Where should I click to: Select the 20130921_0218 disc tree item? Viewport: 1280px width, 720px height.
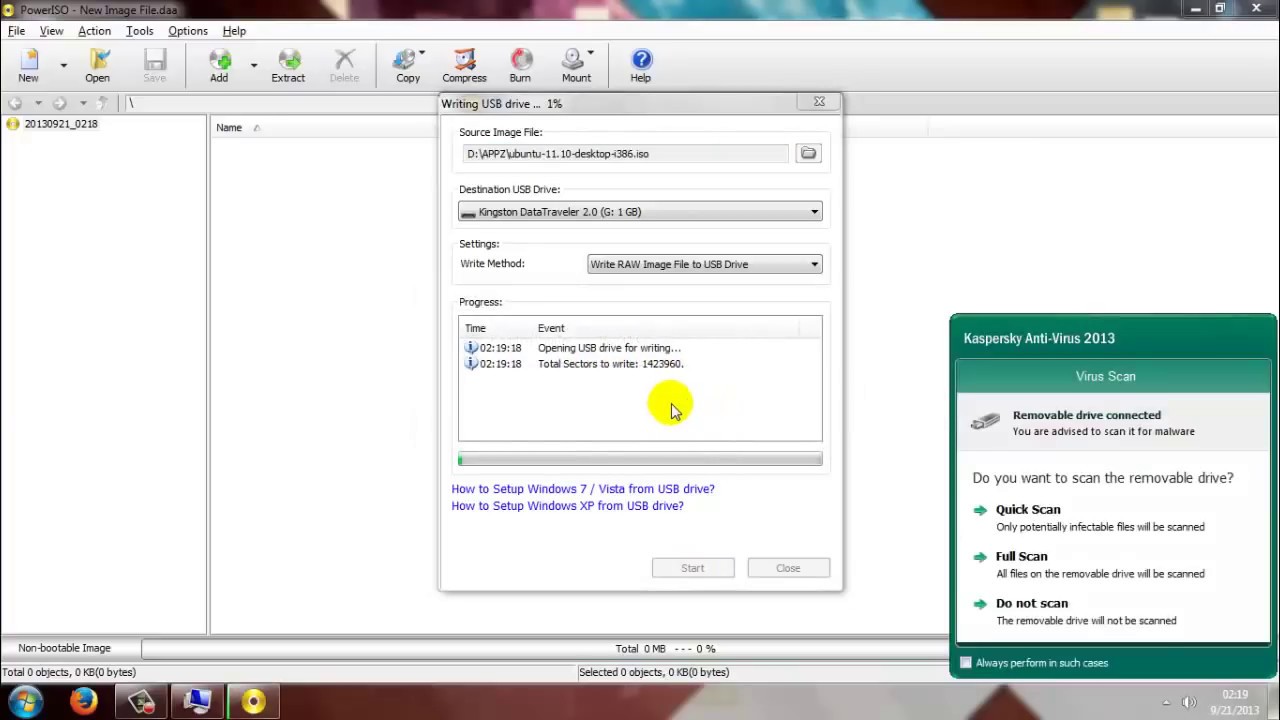[x=60, y=124]
